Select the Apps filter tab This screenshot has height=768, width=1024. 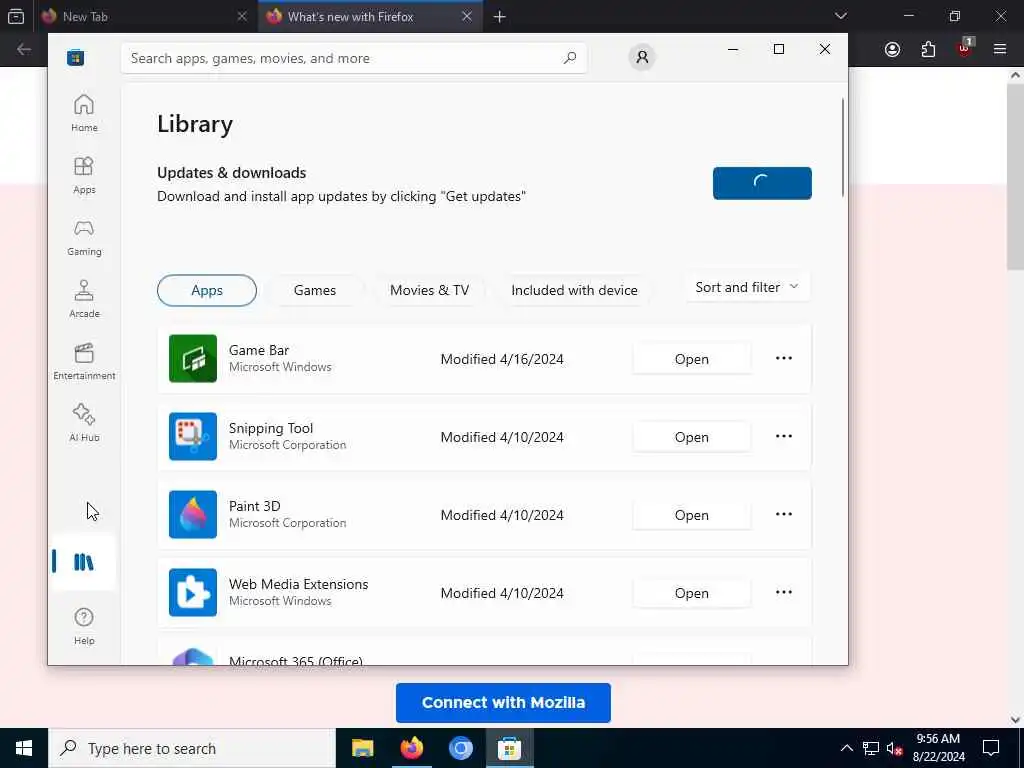coord(207,290)
